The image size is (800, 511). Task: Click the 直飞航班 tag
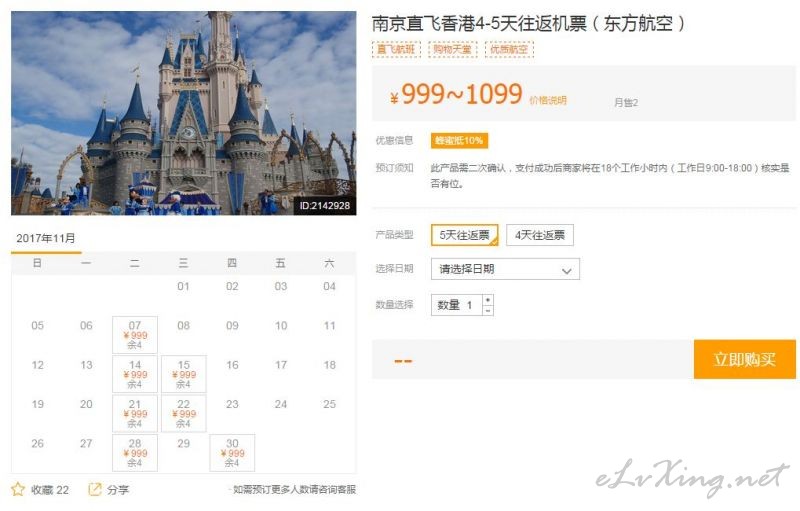coord(396,49)
